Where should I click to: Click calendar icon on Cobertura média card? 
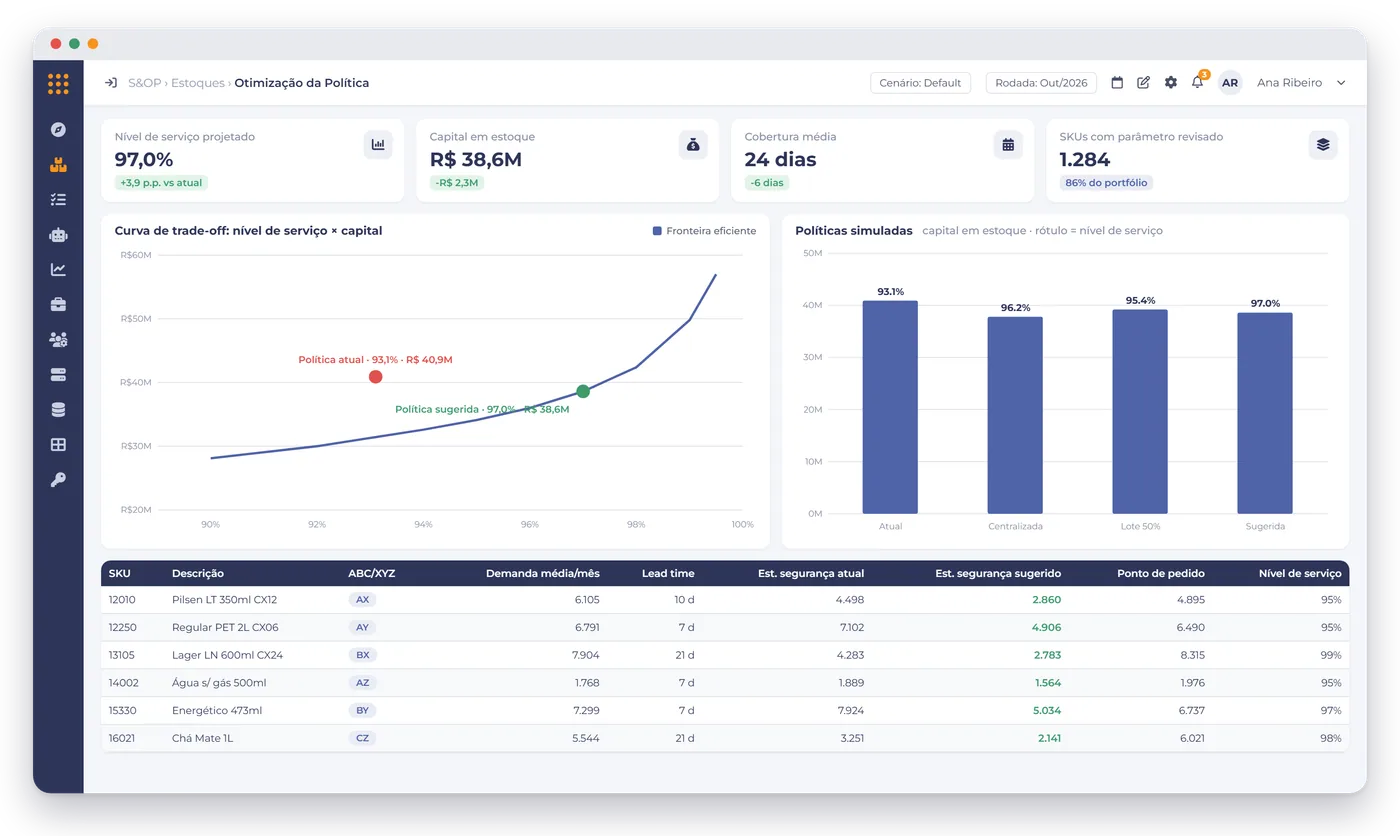point(1008,145)
